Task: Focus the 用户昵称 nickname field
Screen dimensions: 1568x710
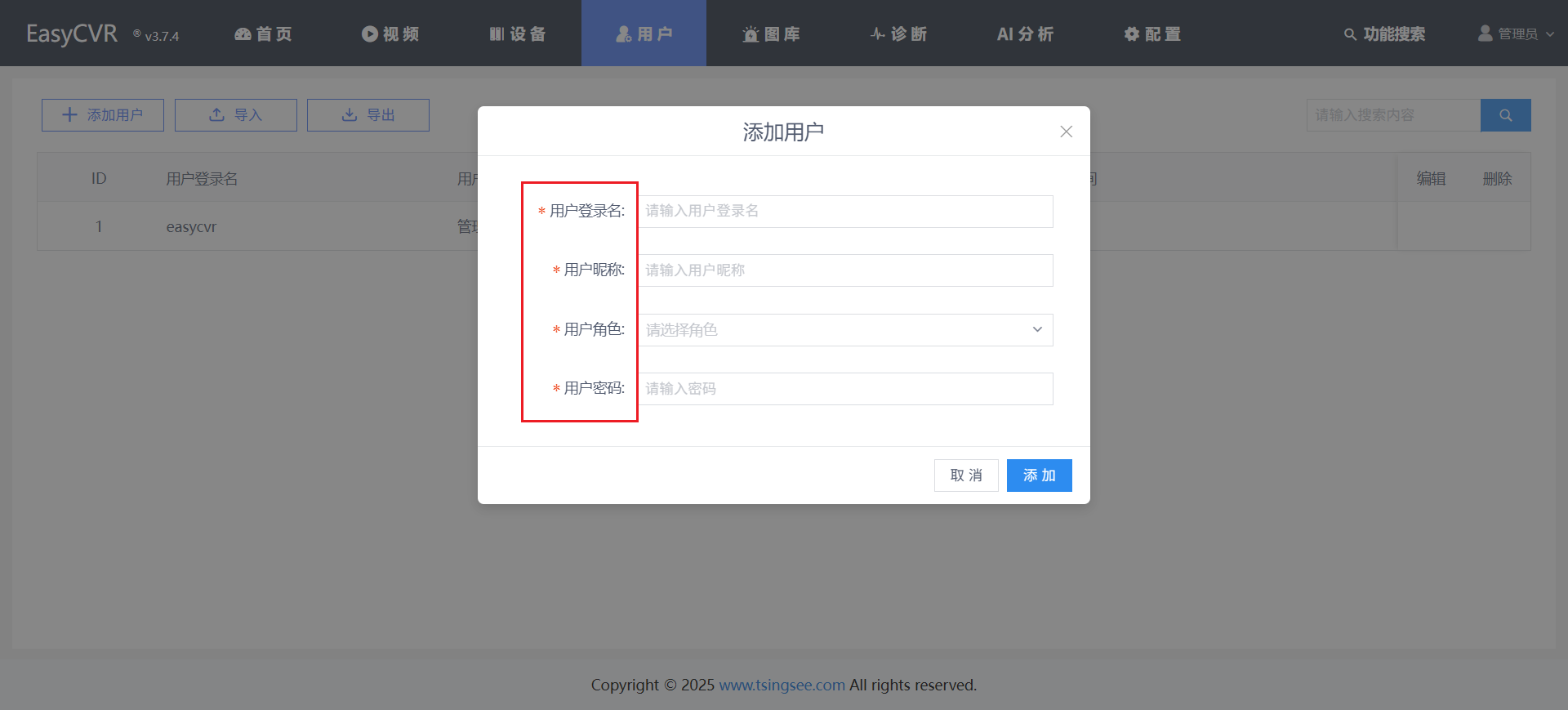Action: 845,270
